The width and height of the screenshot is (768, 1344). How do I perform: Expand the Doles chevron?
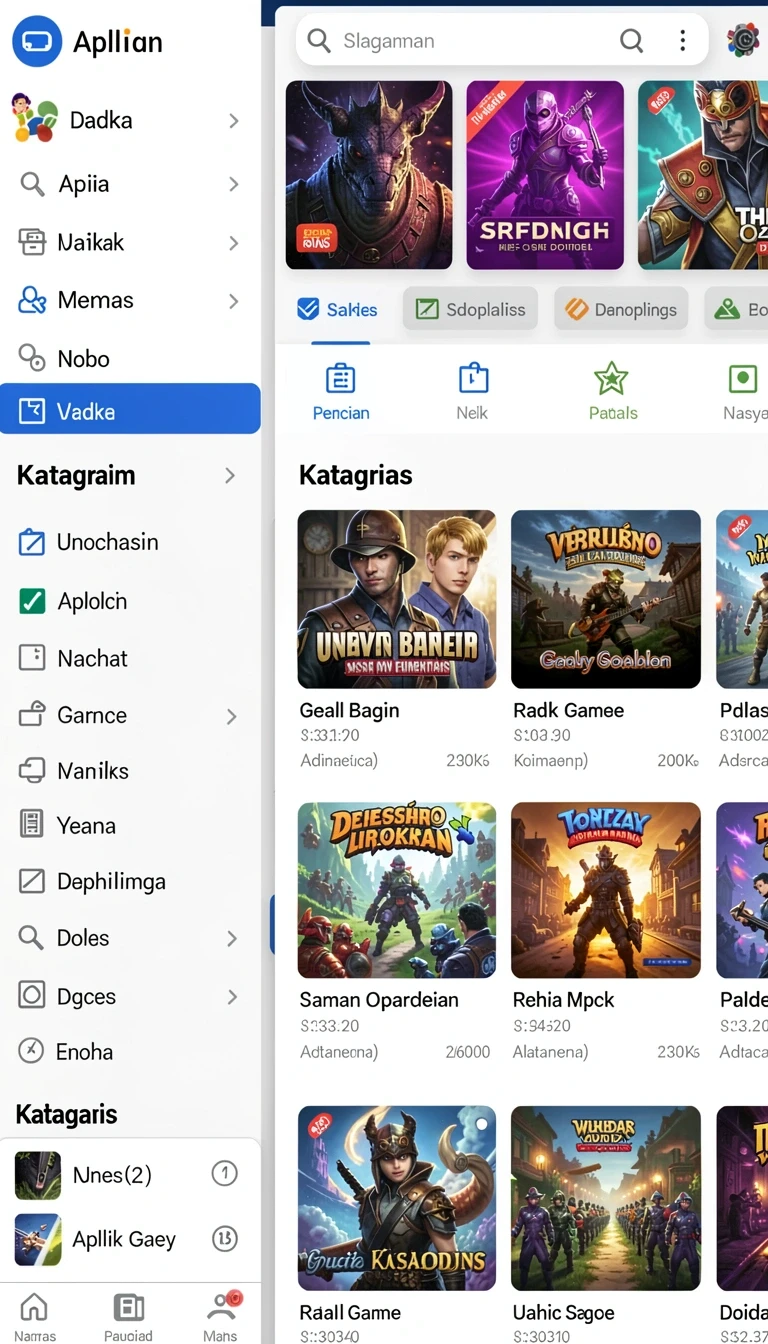click(x=232, y=939)
